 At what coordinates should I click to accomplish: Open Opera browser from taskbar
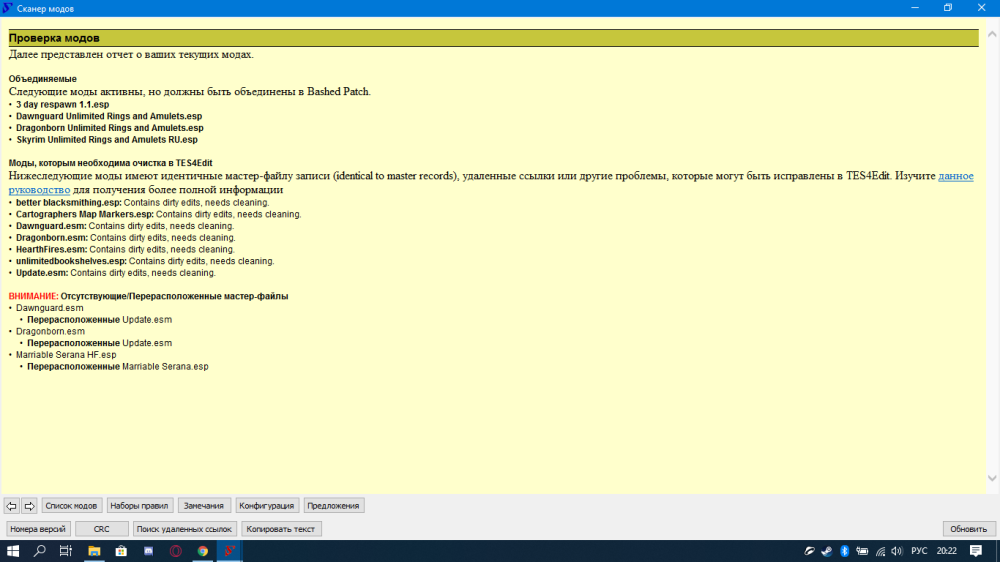click(x=175, y=551)
